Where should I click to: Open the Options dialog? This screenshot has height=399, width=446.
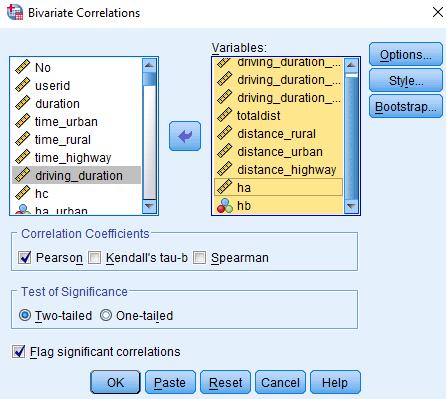pos(406,54)
